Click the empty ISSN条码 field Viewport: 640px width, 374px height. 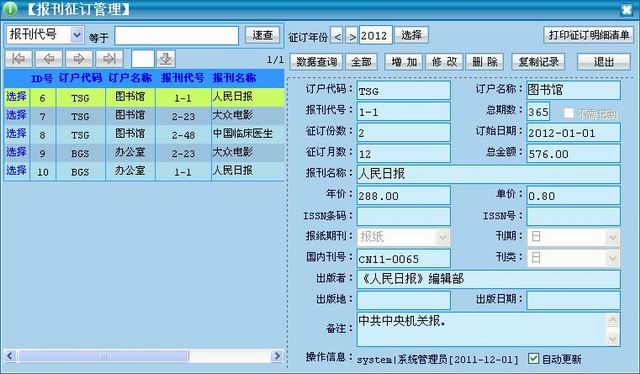(404, 216)
